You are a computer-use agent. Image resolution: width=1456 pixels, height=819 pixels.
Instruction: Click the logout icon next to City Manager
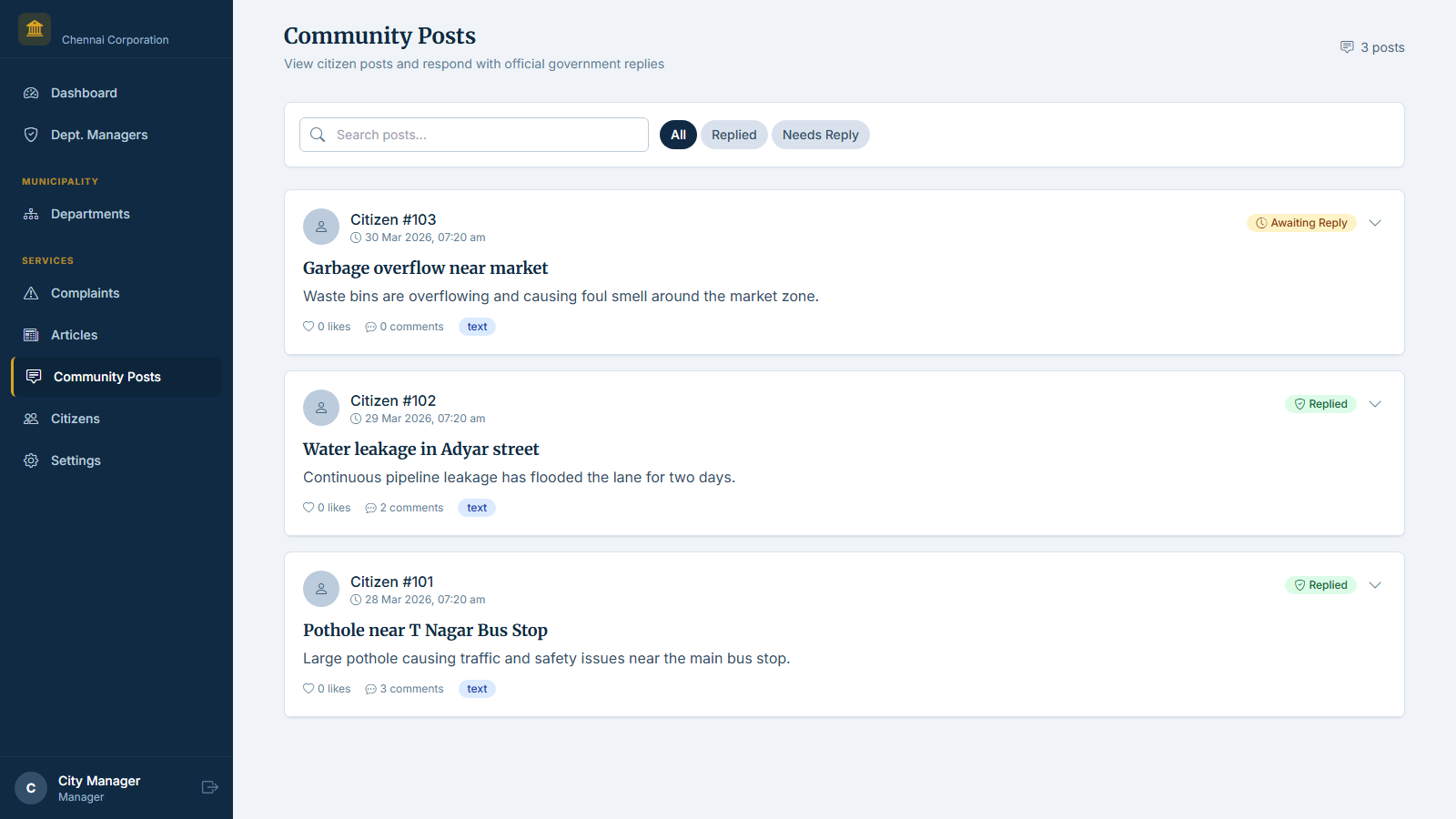(x=209, y=787)
